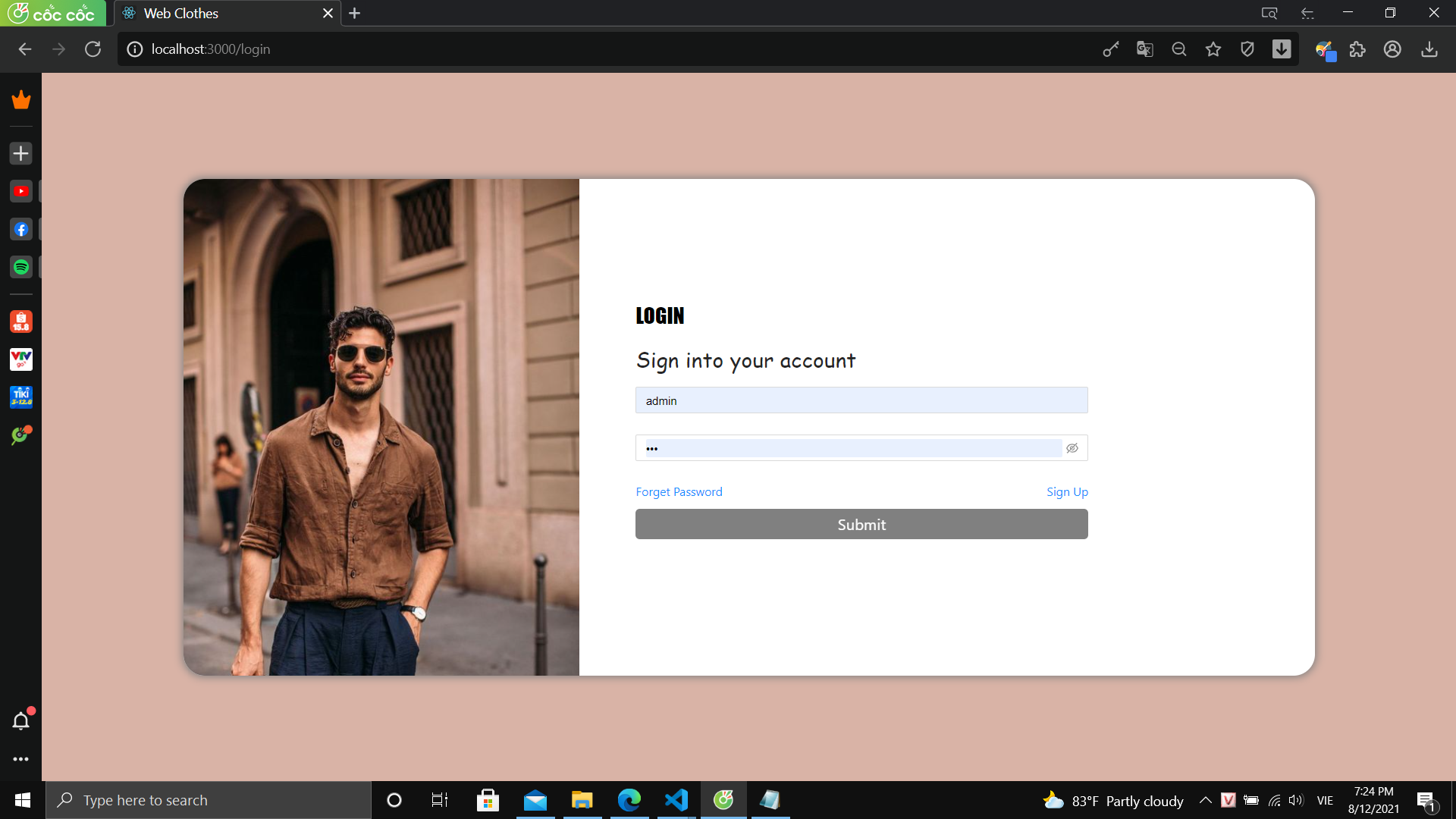The image size is (1456, 819).
Task: Focus the username field containing admin
Action: pyautogui.click(x=861, y=400)
